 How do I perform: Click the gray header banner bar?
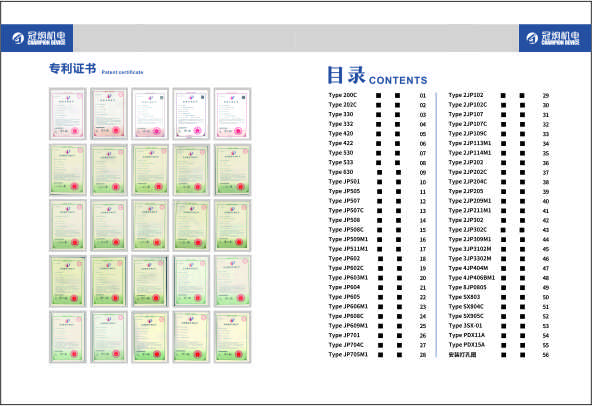coord(296,38)
